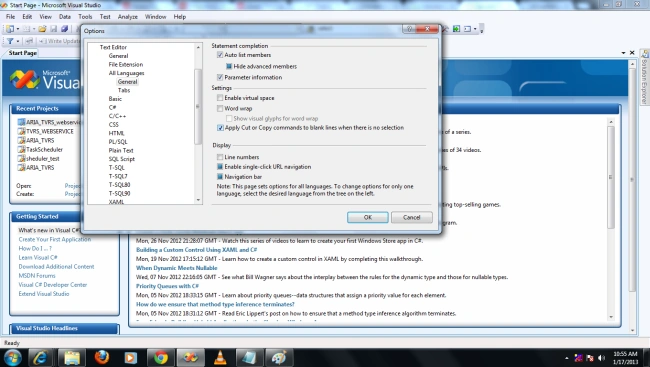Click the New Project toolbar icon

10,29
